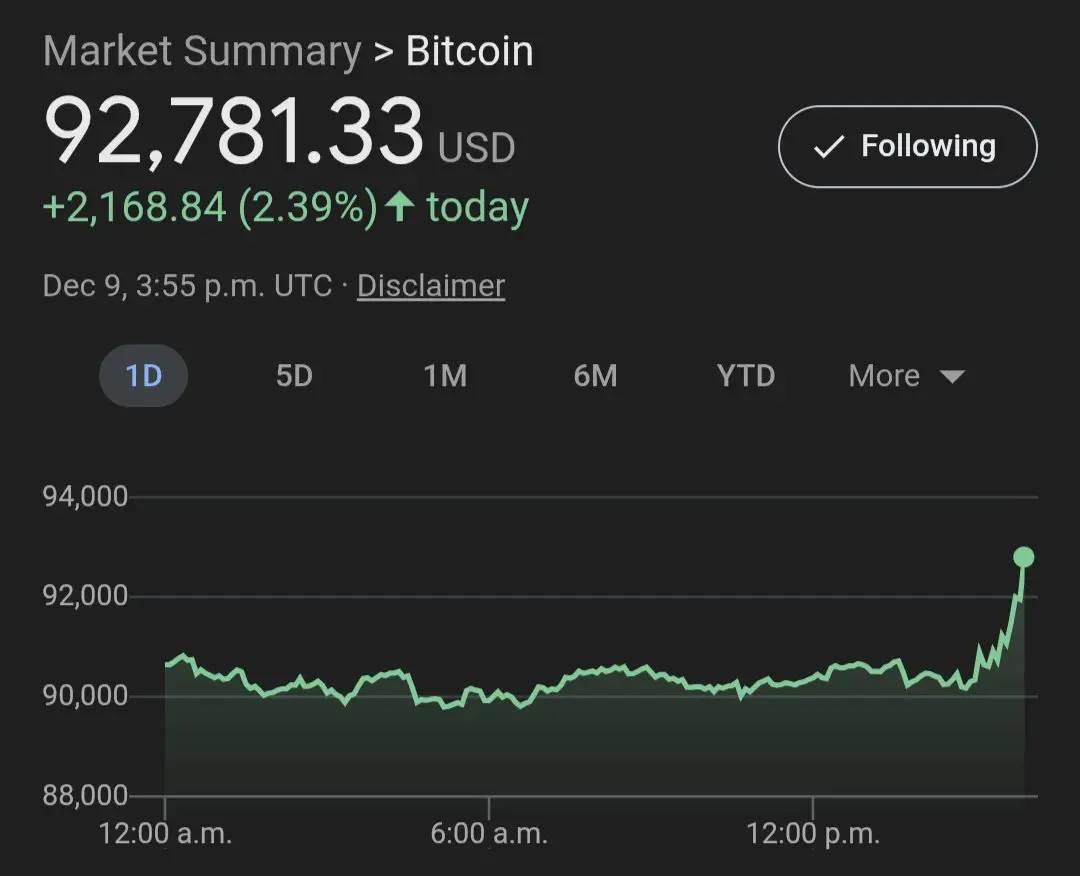Click the +2,168.84 (2.39%) change text
Screen dimensions: 1080x876
[210, 207]
